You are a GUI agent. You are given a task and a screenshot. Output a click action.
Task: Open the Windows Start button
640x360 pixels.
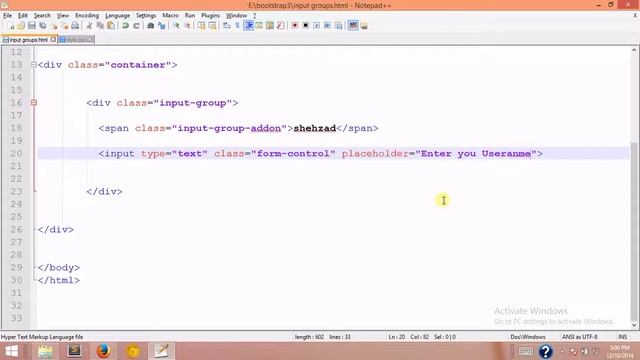click(x=12, y=351)
